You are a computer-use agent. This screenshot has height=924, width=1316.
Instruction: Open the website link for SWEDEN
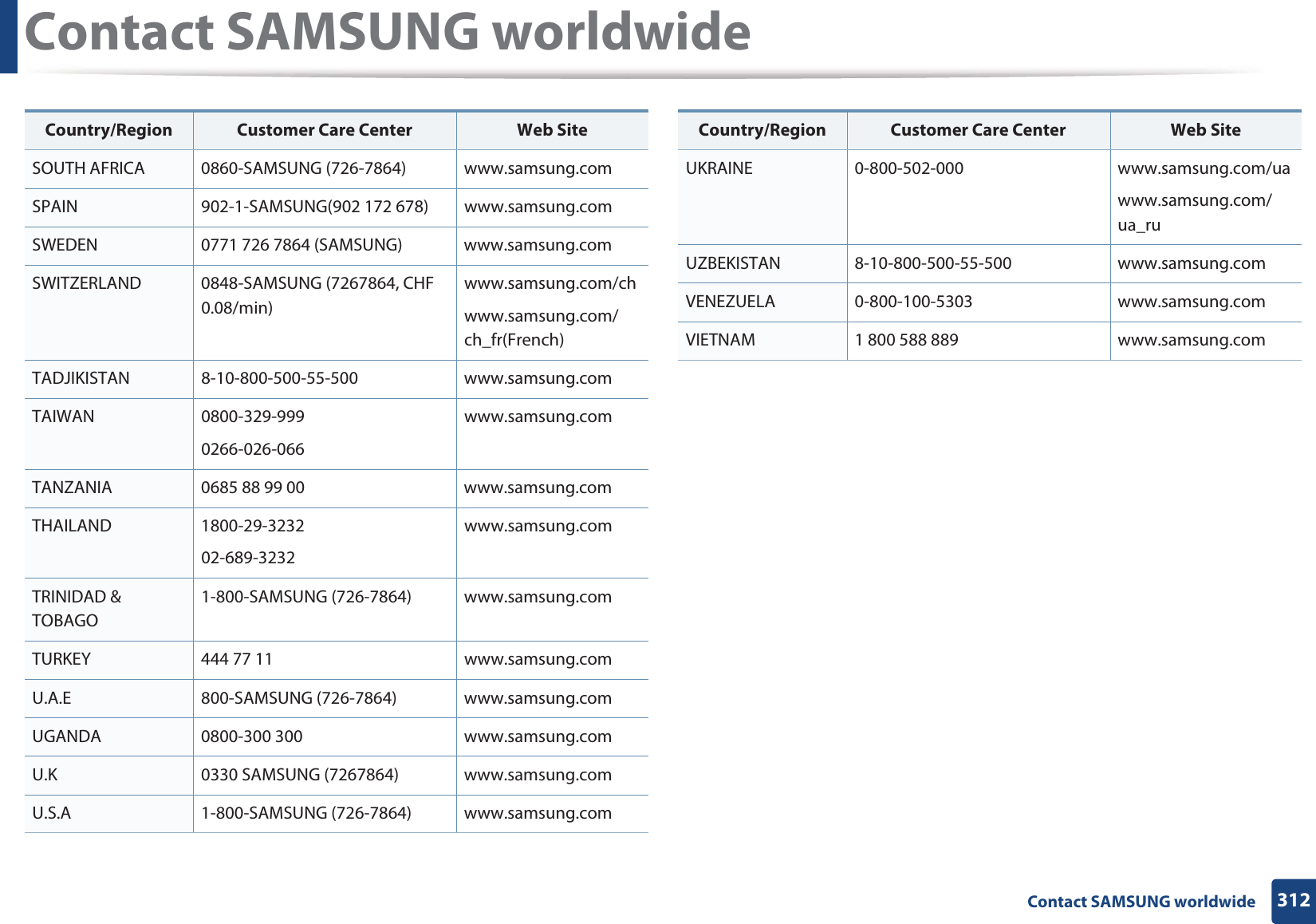(x=538, y=246)
